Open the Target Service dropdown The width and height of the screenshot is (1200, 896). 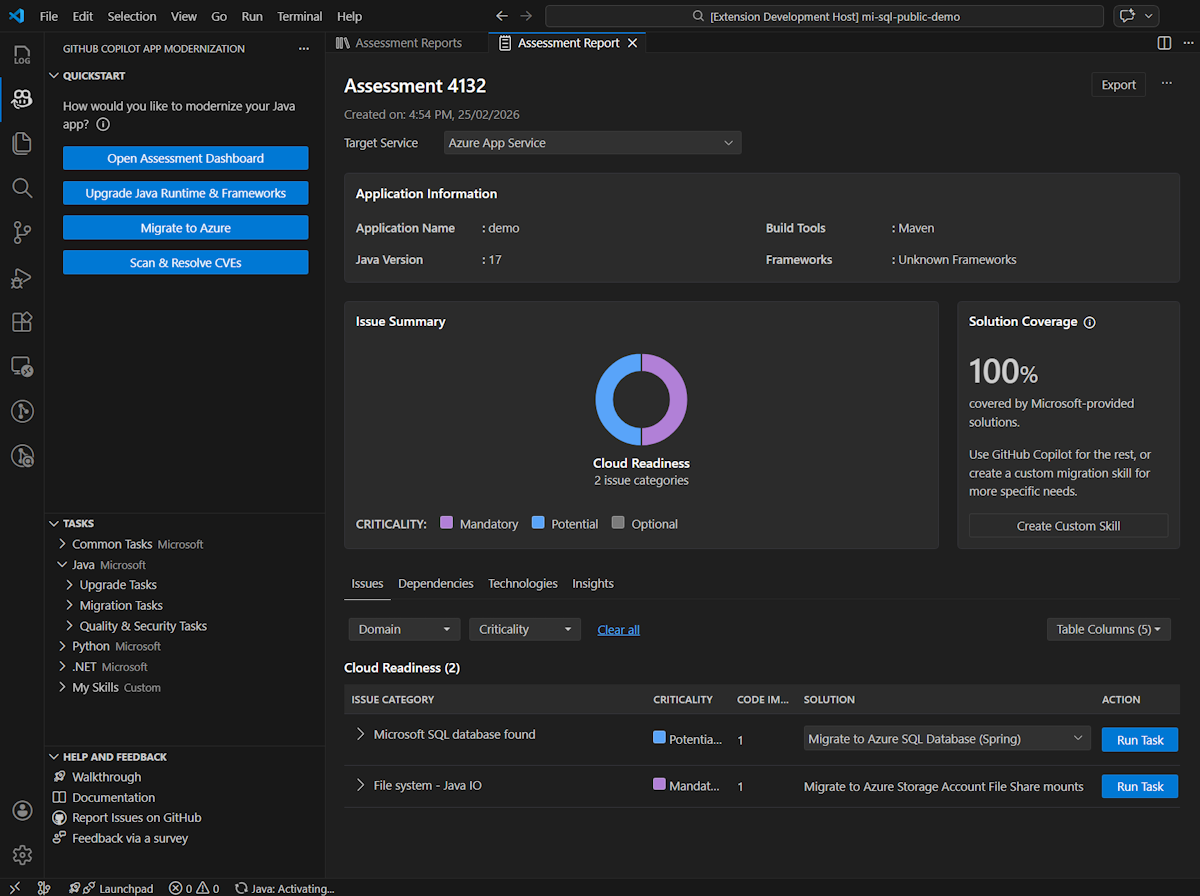click(592, 143)
